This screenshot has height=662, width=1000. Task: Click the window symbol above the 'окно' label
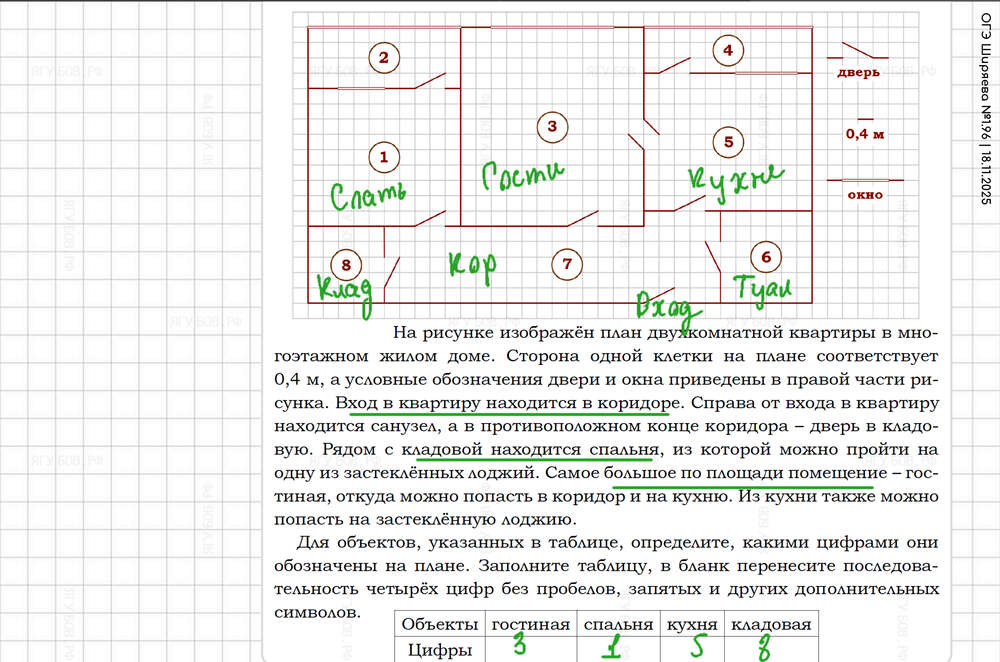pyautogui.click(x=865, y=180)
